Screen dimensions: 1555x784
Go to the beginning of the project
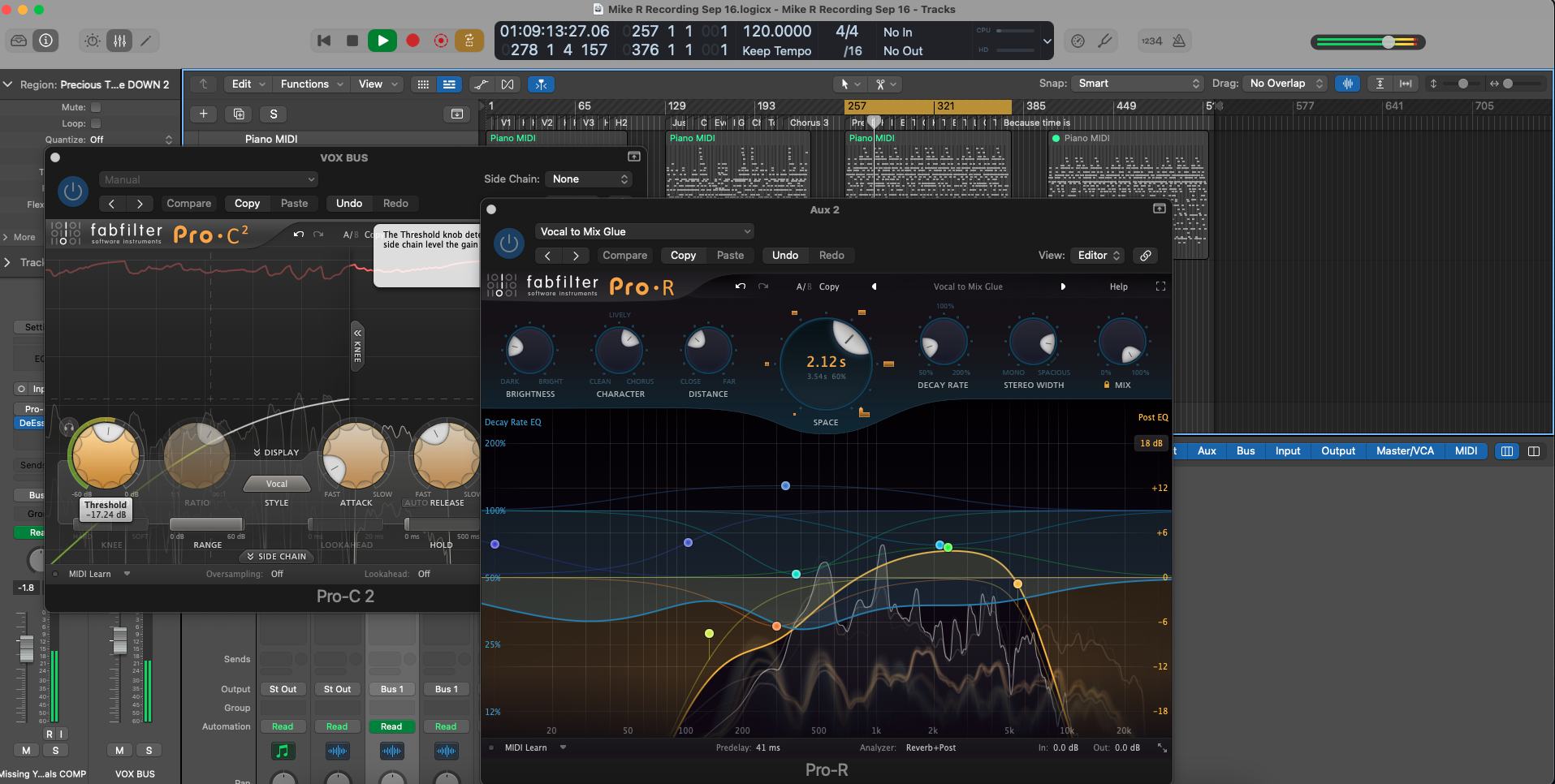tap(324, 41)
